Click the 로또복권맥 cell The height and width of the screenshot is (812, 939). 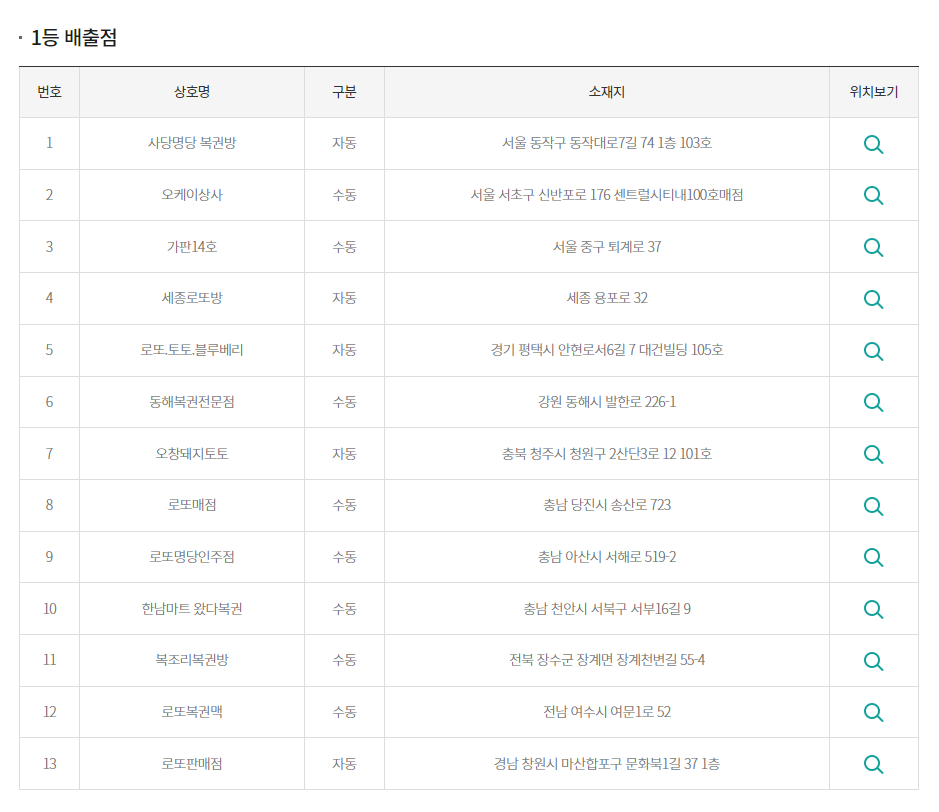pos(192,712)
